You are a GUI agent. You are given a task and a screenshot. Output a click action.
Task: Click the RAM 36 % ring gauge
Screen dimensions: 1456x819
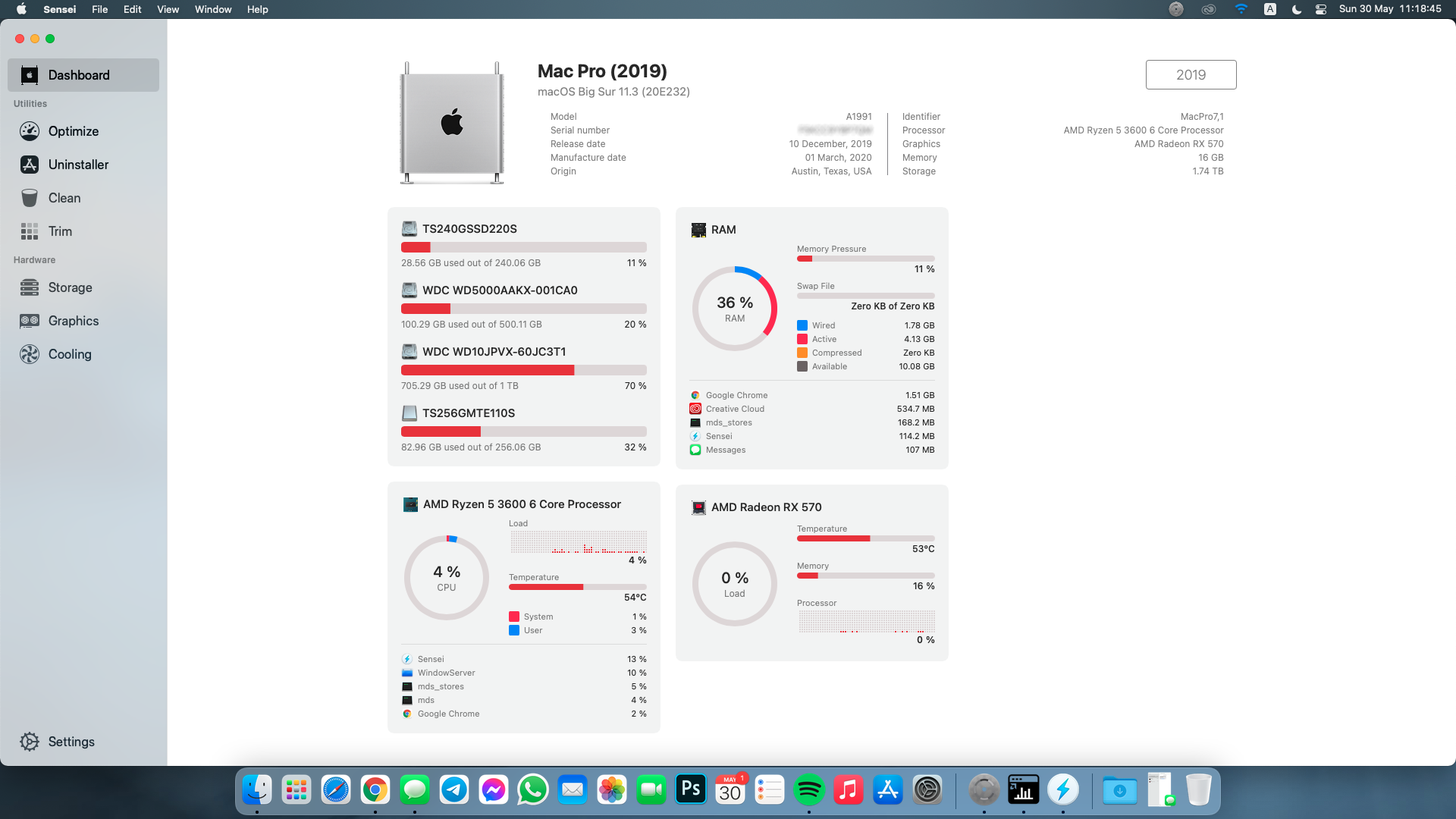734,309
